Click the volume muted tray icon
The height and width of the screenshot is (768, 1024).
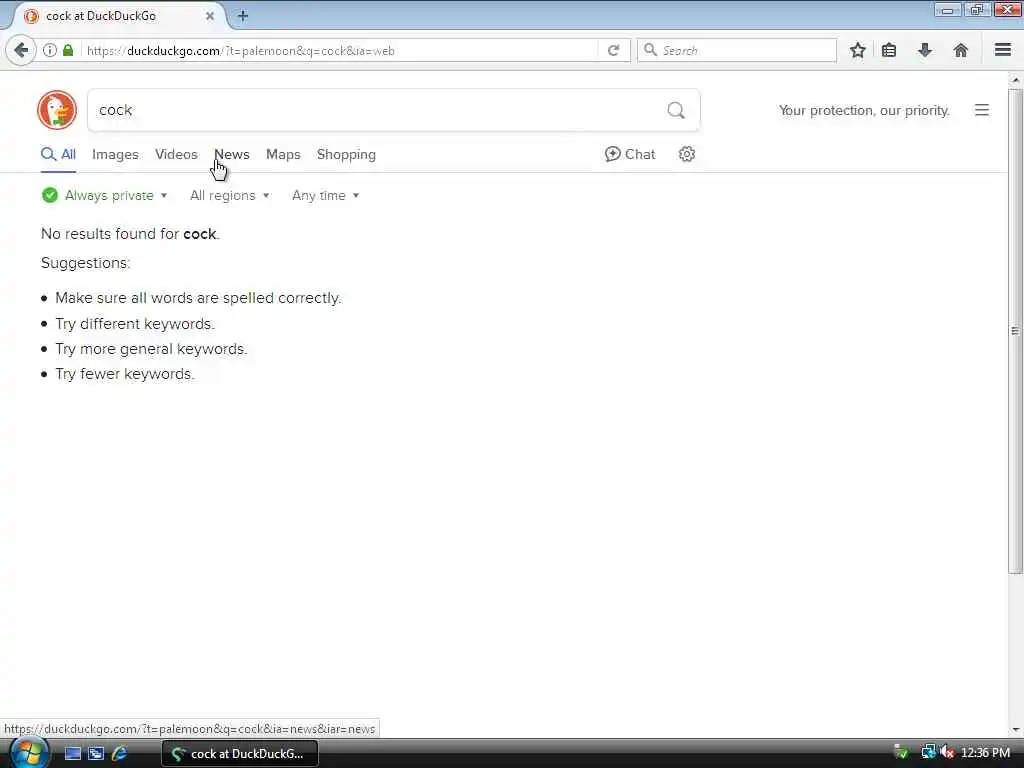(947, 753)
